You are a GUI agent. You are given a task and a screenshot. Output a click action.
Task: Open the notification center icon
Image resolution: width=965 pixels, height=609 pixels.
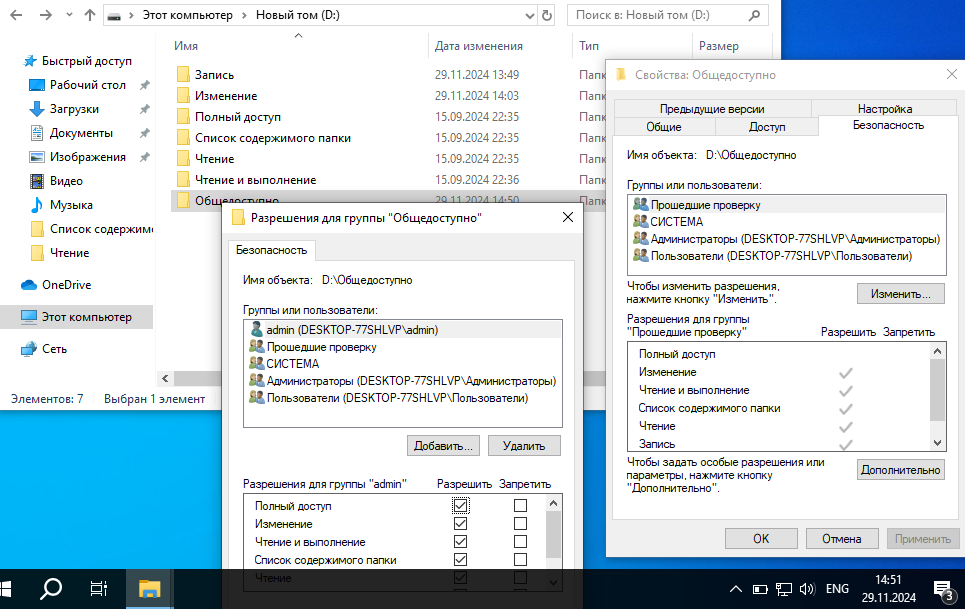(x=943, y=591)
